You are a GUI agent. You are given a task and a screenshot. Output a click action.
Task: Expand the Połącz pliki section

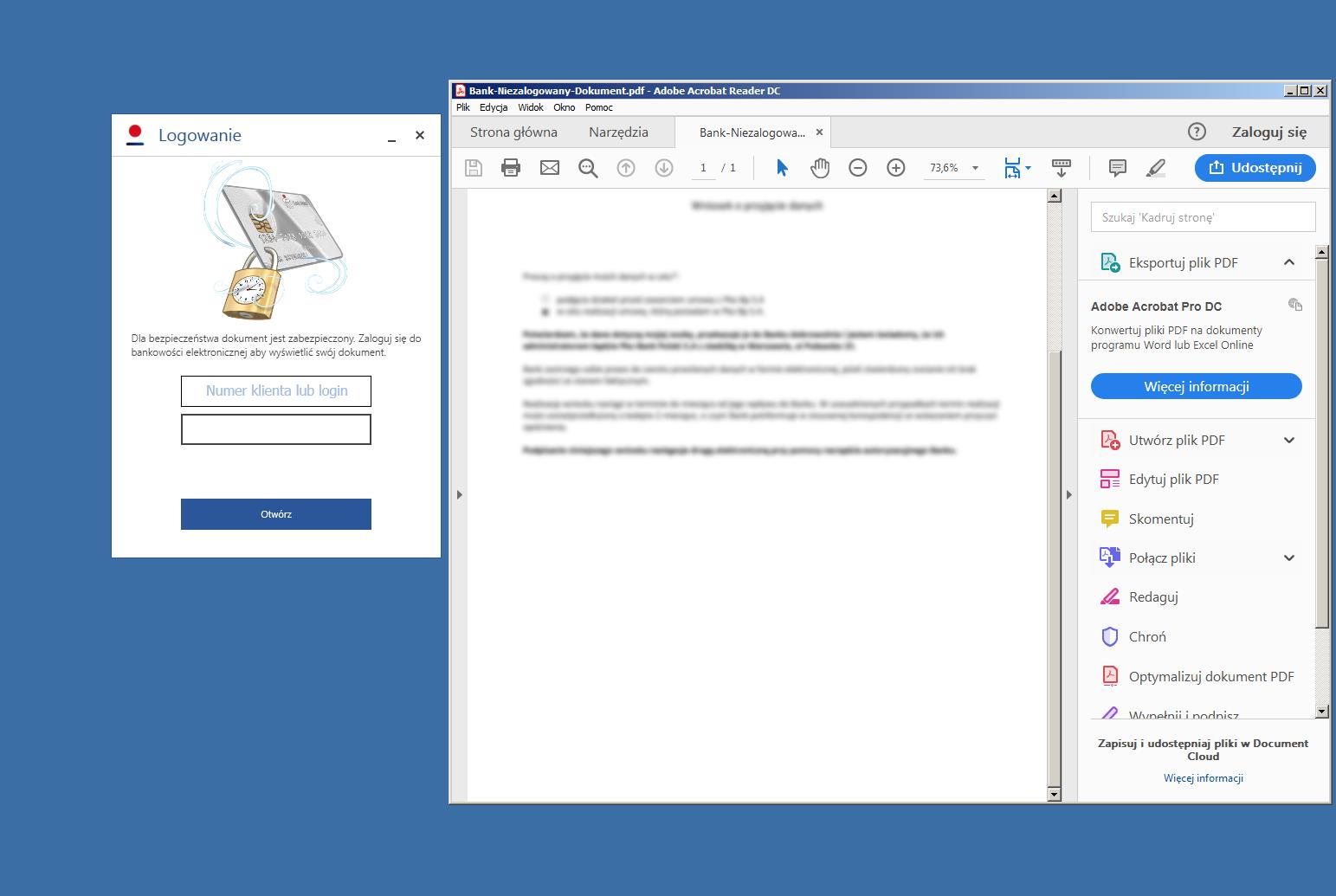tap(1288, 558)
